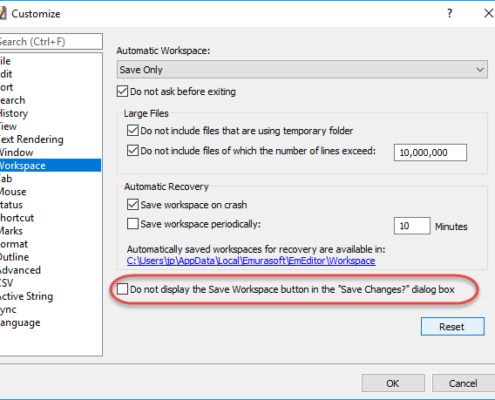495x400 pixels.
Task: Disable Save workspace on crash
Action: pos(133,204)
